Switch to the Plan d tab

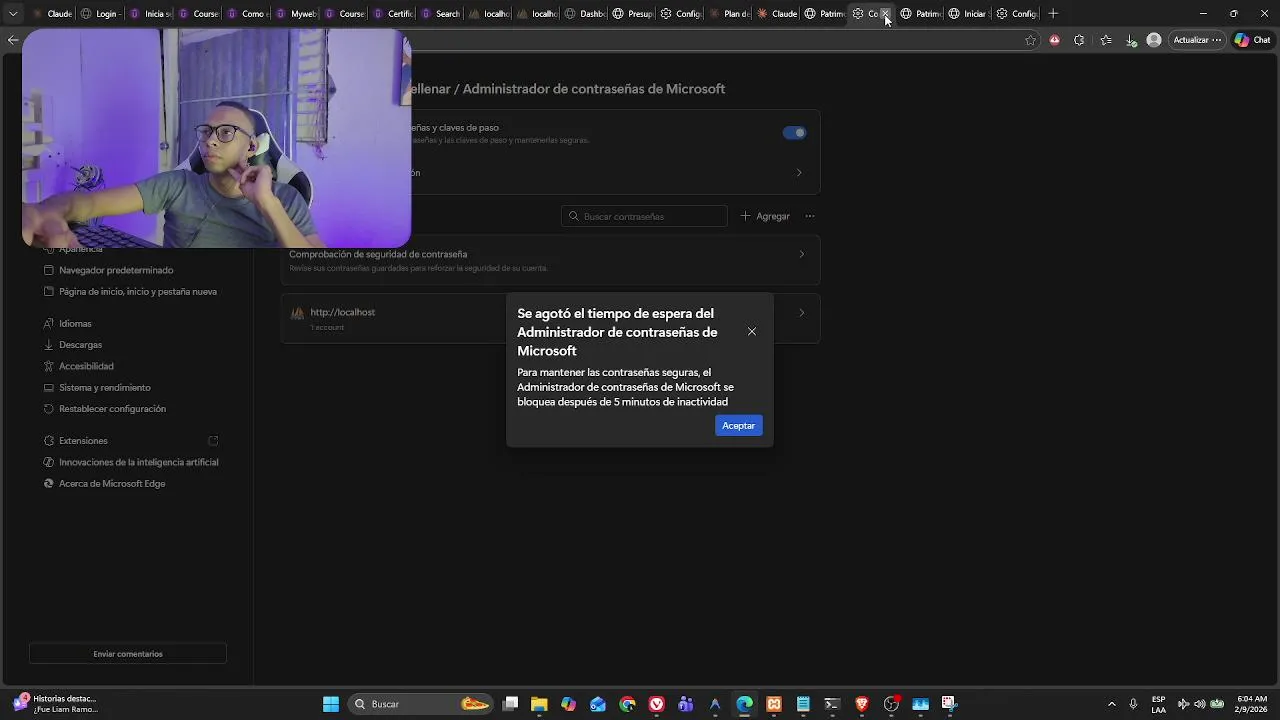click(x=729, y=14)
